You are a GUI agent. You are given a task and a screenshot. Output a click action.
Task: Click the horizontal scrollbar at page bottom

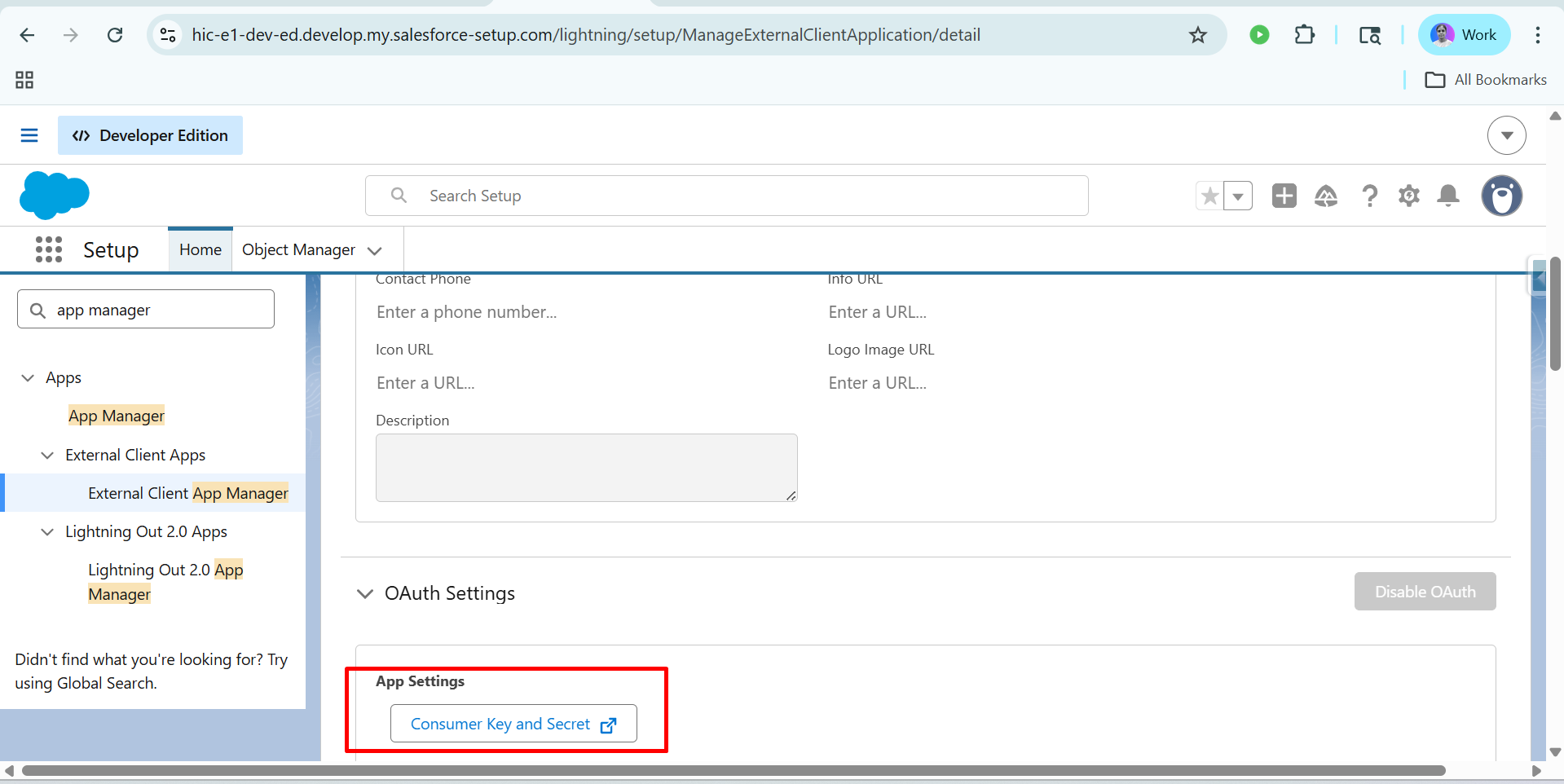[x=734, y=771]
